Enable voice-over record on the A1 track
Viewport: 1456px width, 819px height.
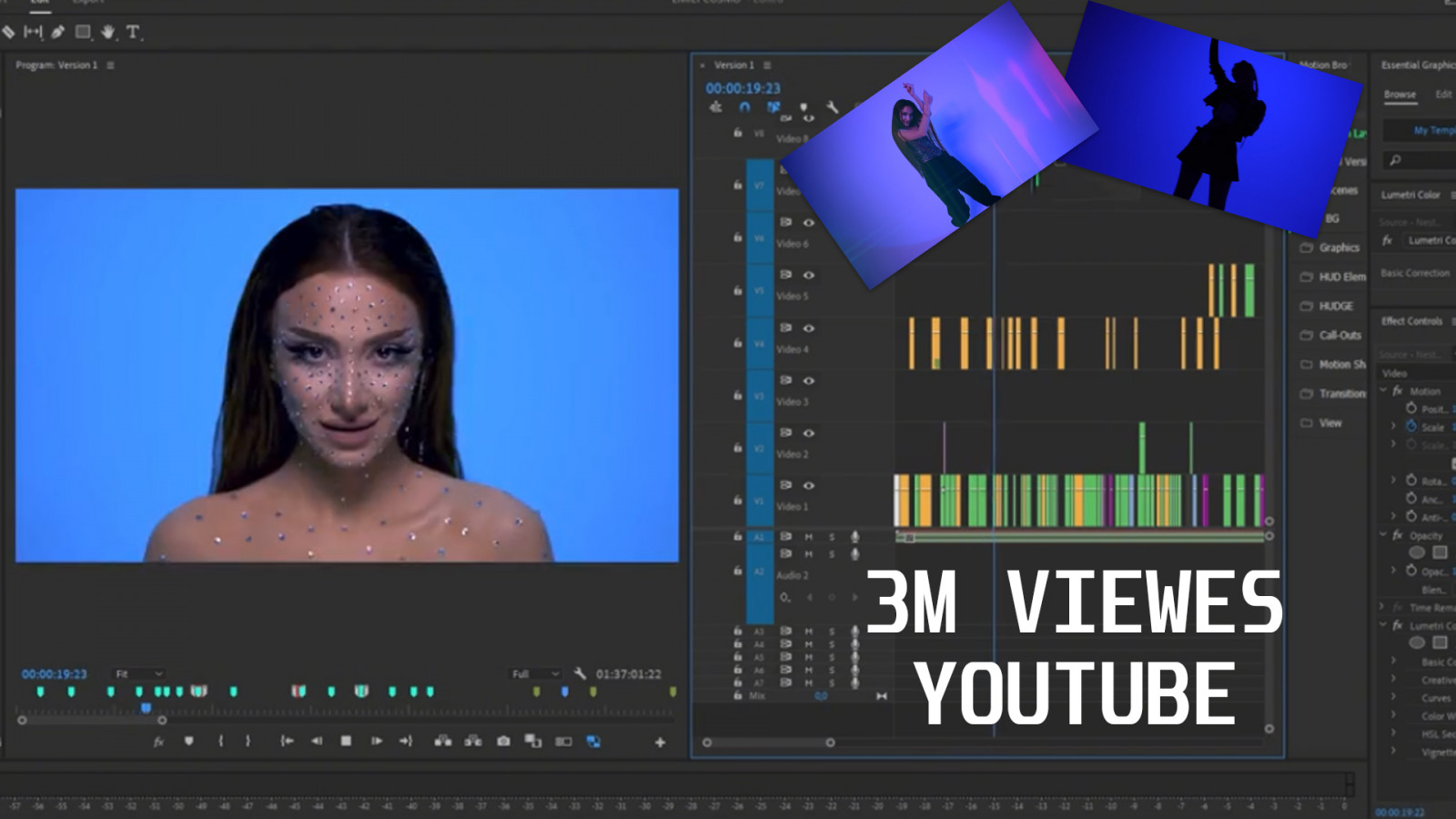pyautogui.click(x=854, y=537)
